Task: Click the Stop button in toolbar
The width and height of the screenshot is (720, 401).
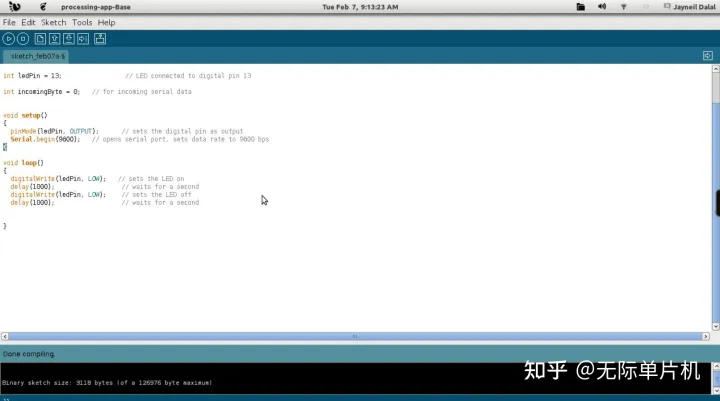Action: pos(22,39)
